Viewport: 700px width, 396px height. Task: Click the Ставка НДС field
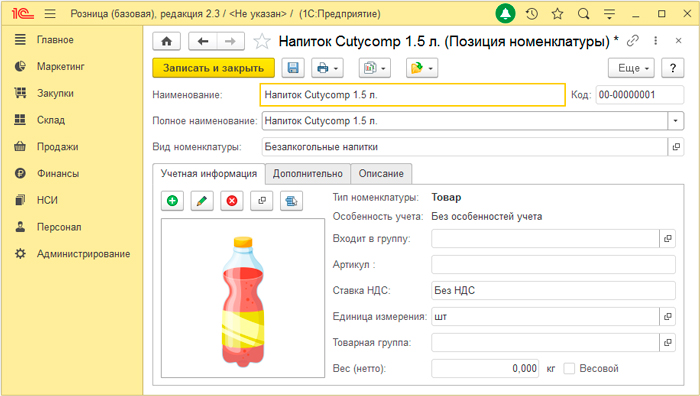click(553, 291)
